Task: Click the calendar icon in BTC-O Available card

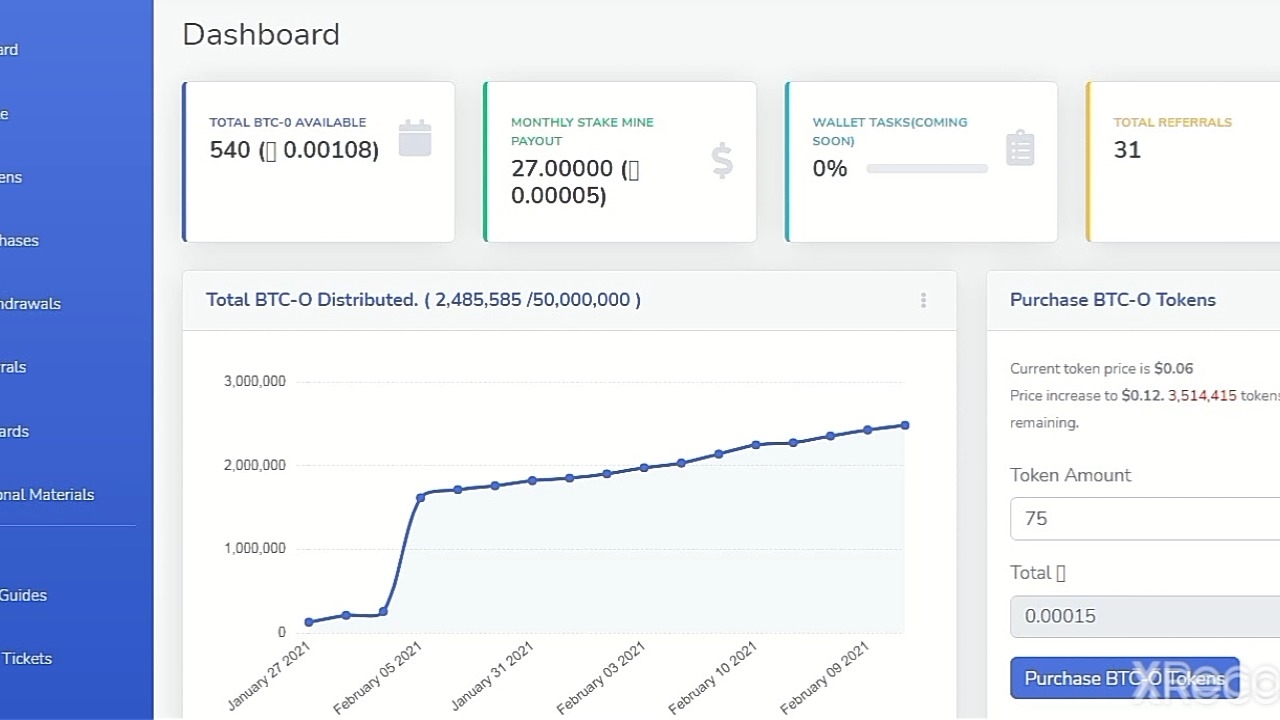Action: 415,138
